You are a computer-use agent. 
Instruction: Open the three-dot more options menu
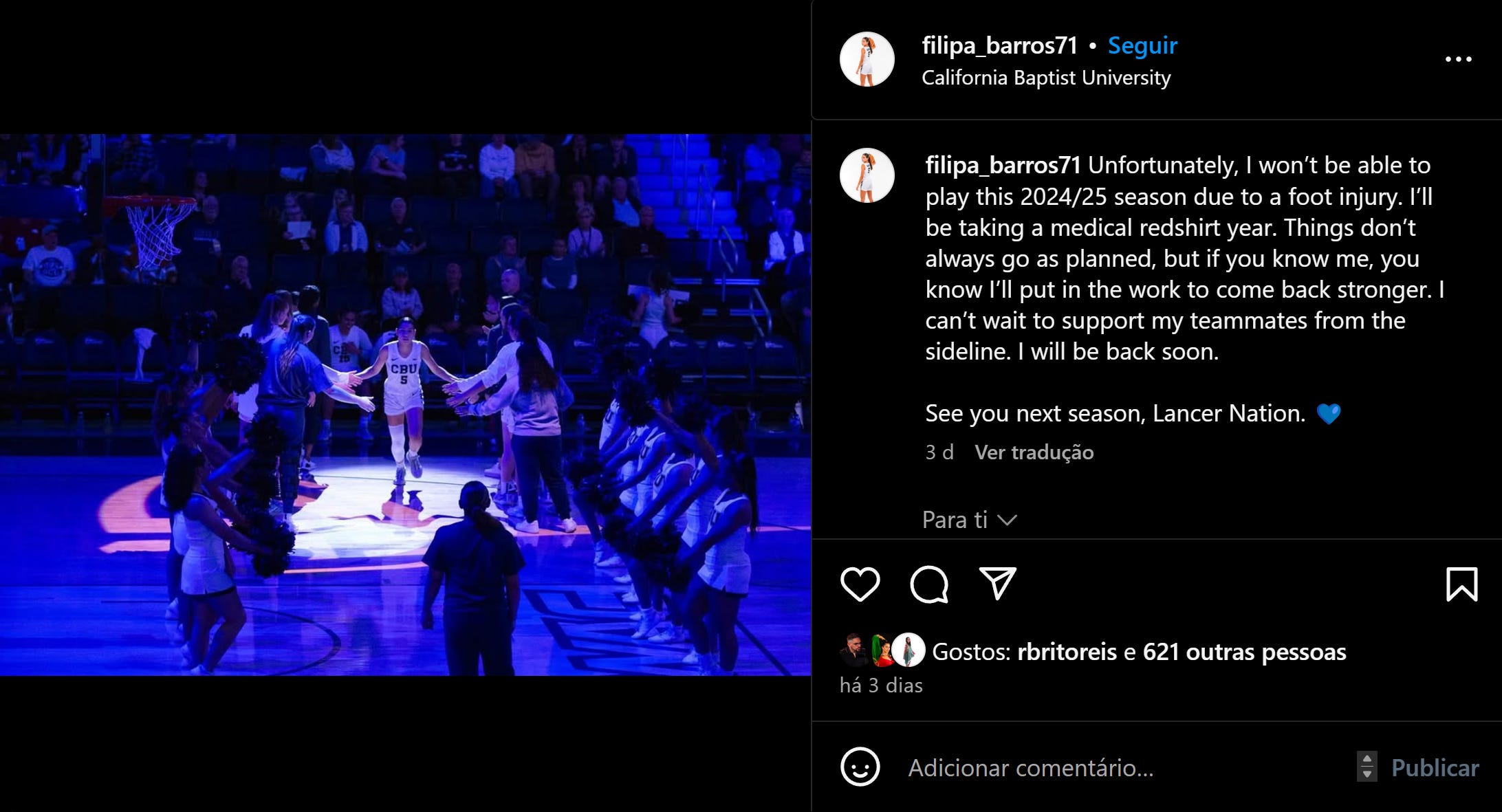pyautogui.click(x=1458, y=59)
